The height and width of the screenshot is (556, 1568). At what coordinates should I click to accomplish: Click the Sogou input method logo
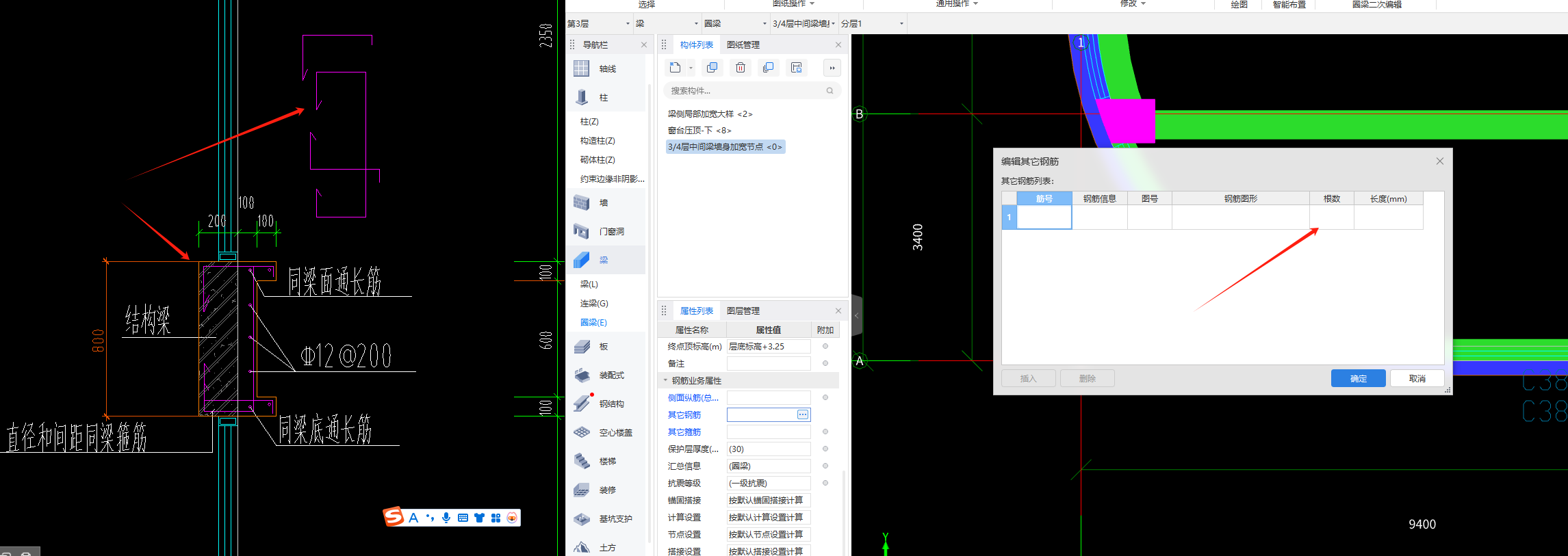pos(394,517)
